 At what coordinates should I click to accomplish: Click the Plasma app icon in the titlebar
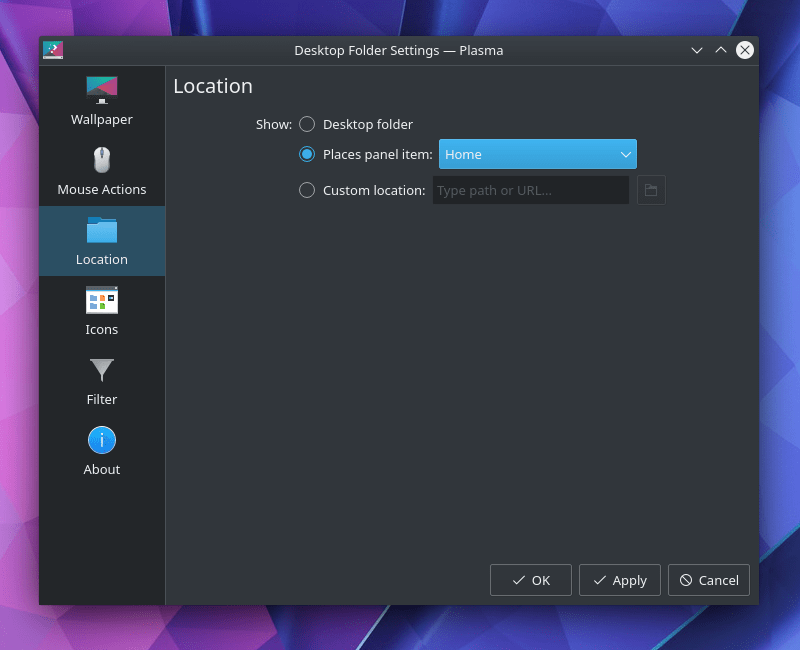(x=53, y=50)
